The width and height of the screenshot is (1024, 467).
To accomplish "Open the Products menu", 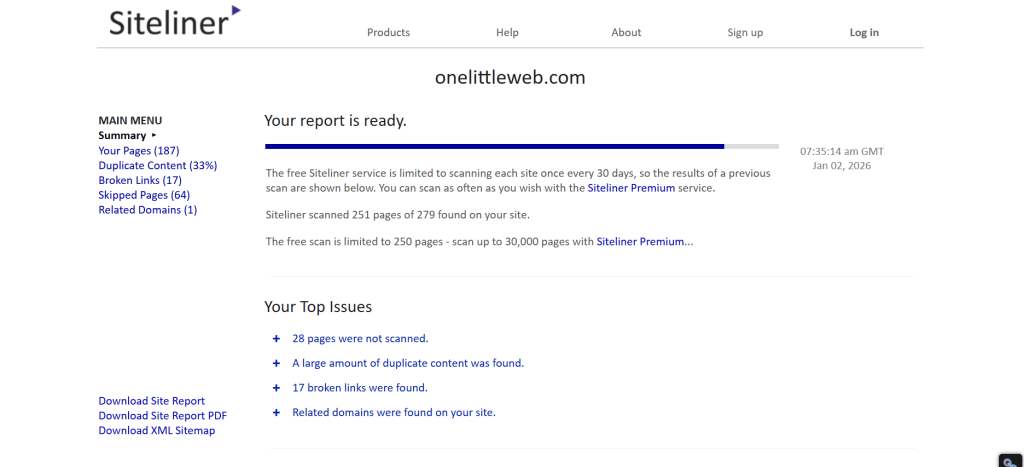I will [388, 33].
